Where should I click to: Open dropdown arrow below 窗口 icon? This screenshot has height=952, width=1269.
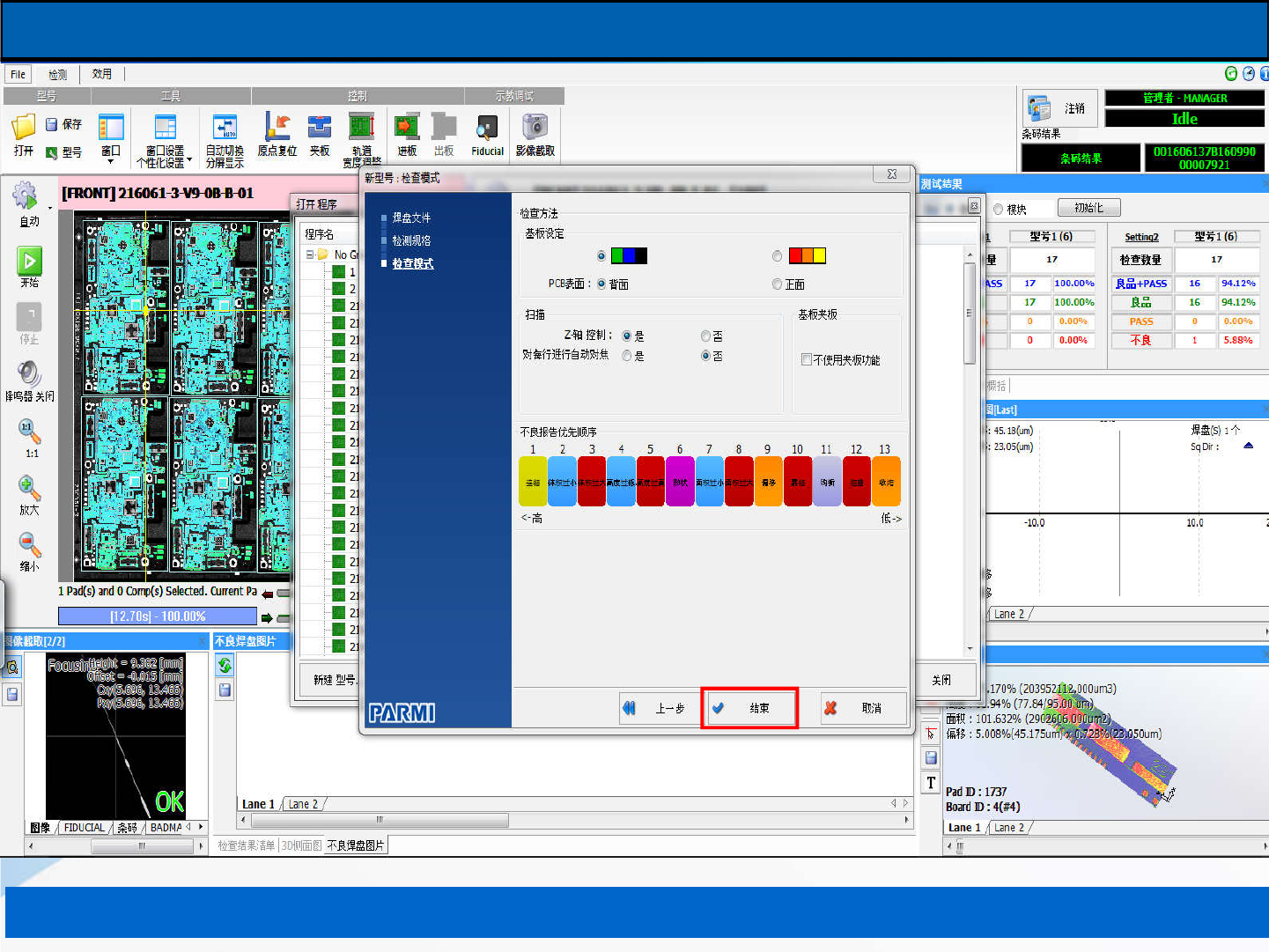(110, 162)
